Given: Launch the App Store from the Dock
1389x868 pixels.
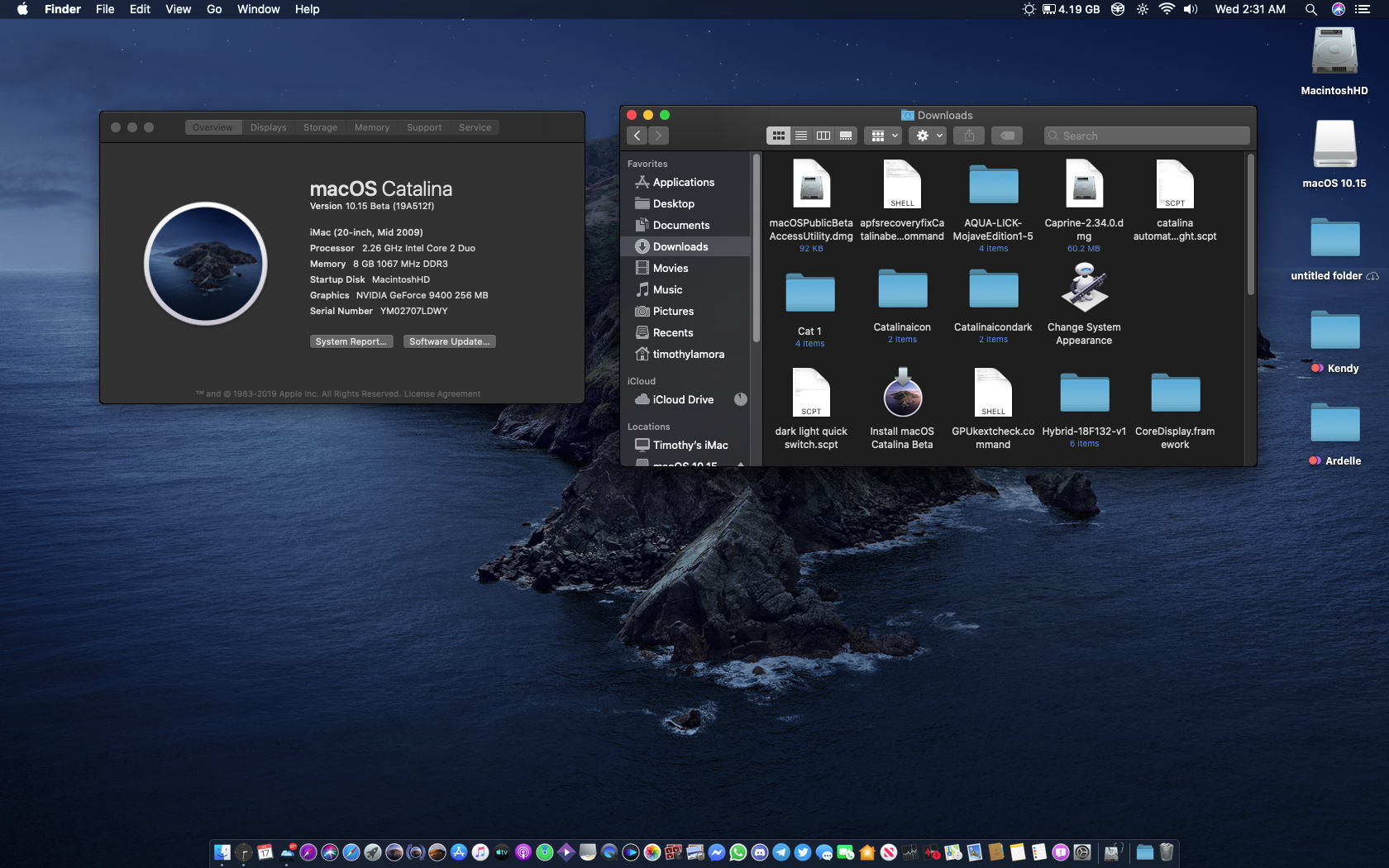Looking at the screenshot, I should (458, 851).
